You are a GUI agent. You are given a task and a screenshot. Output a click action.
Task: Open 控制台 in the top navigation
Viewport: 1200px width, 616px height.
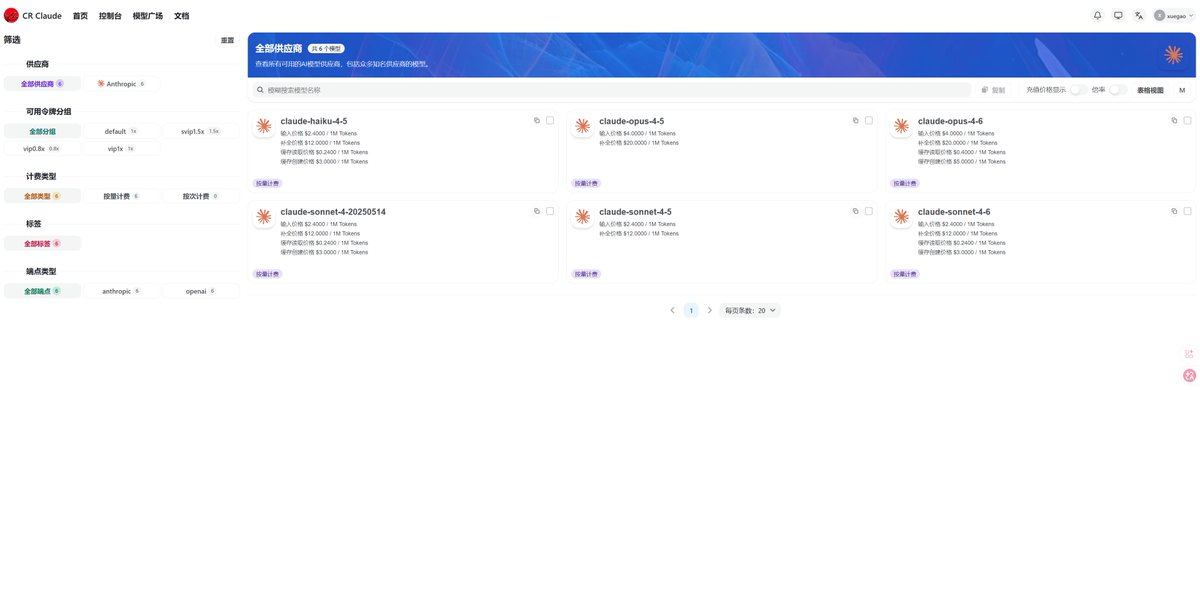[x=110, y=16]
